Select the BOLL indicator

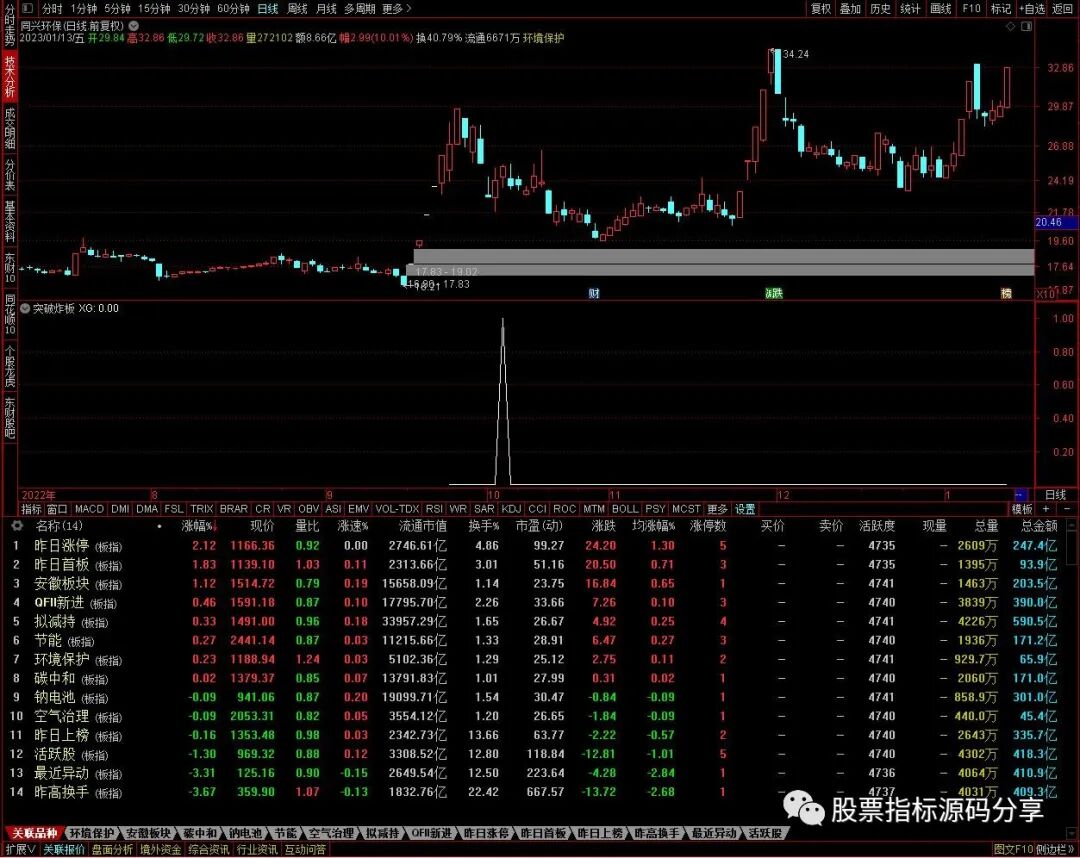click(625, 509)
